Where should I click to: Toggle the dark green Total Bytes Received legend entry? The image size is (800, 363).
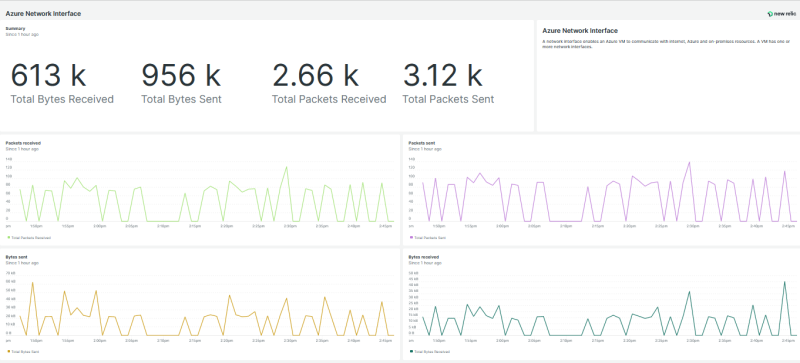(430, 352)
